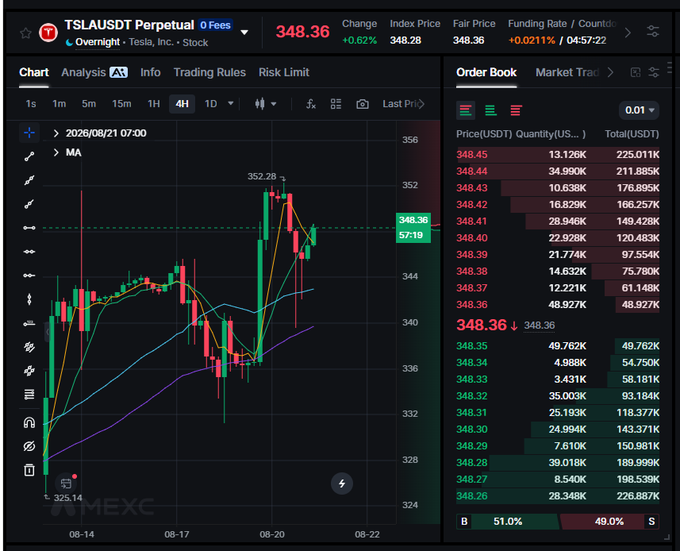Select the vertical line tool
The height and width of the screenshot is (551, 680).
29,299
